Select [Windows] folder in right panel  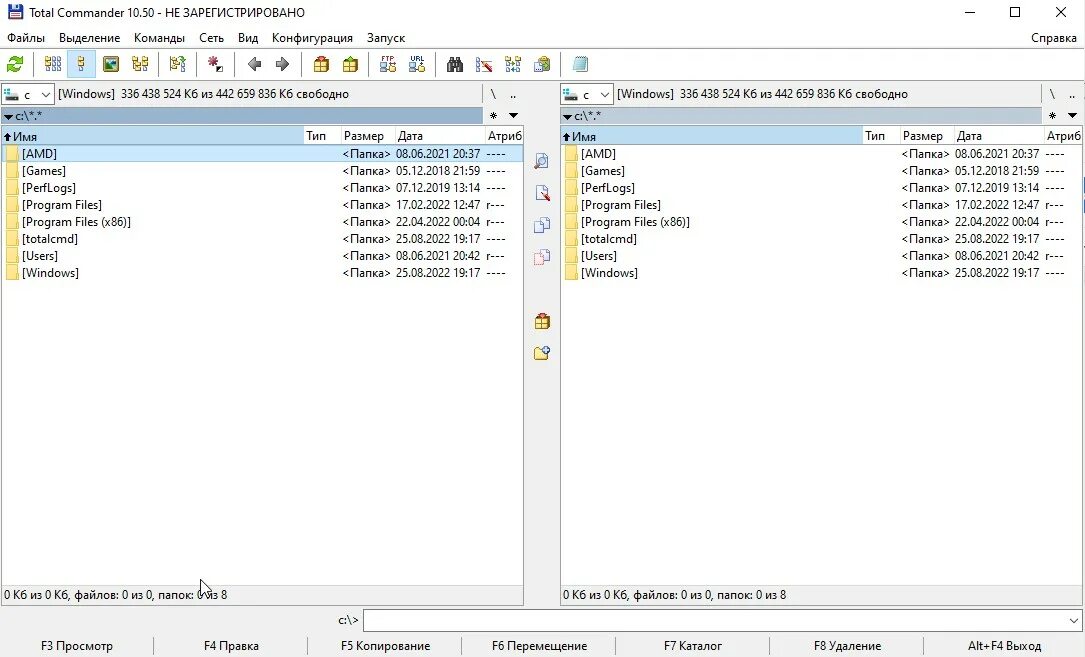click(821, 273)
